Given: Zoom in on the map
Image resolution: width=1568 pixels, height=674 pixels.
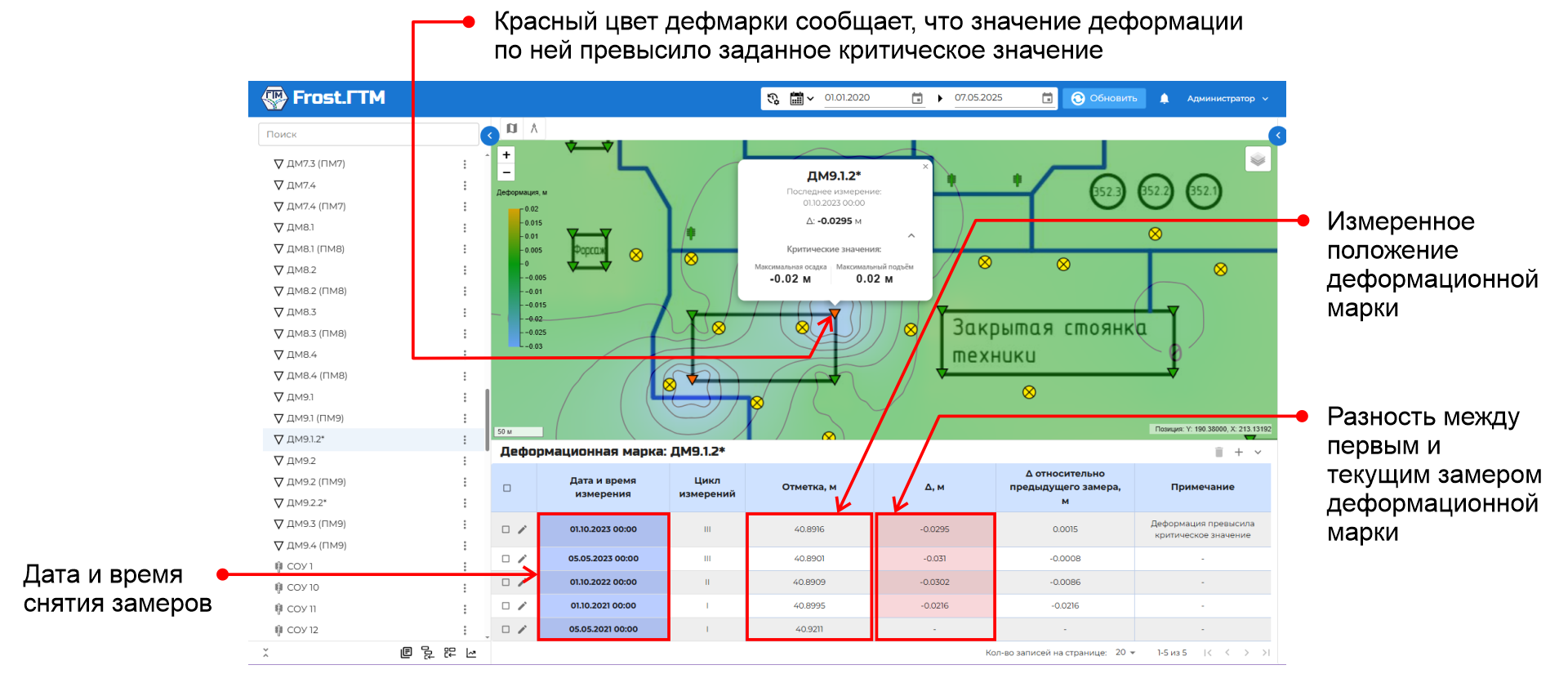Looking at the screenshot, I should (x=506, y=154).
